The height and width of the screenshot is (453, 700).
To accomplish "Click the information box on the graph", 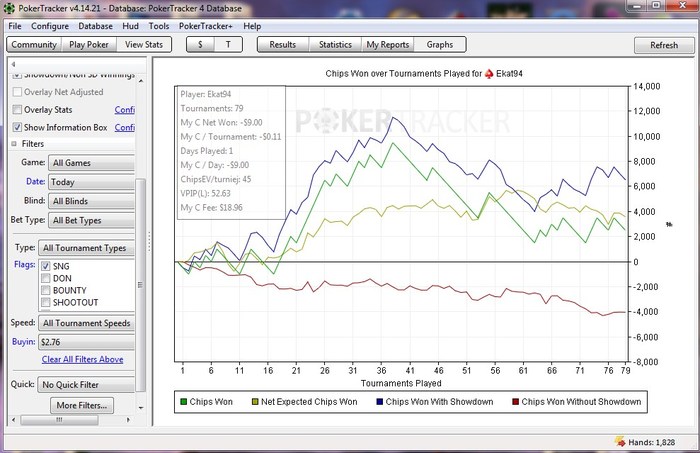I will coord(231,152).
